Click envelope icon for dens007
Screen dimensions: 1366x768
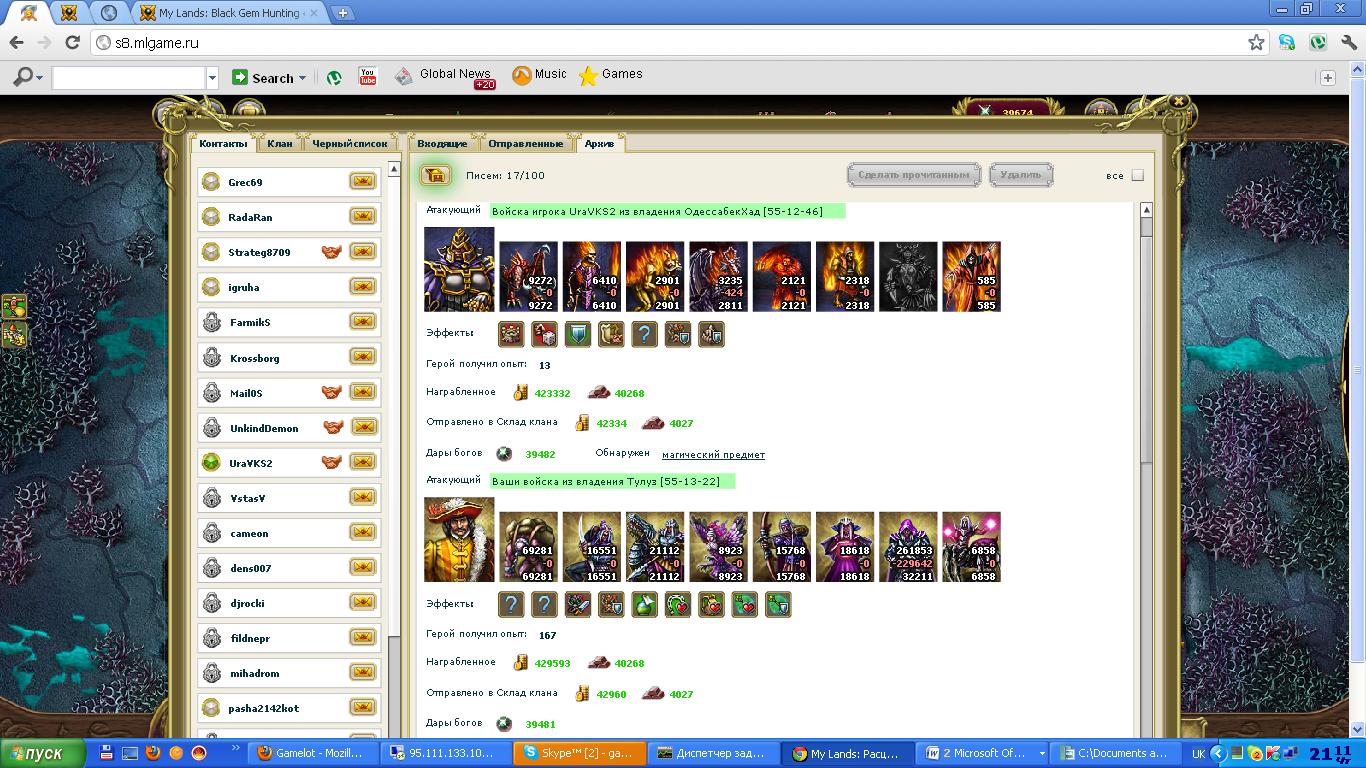[x=362, y=568]
